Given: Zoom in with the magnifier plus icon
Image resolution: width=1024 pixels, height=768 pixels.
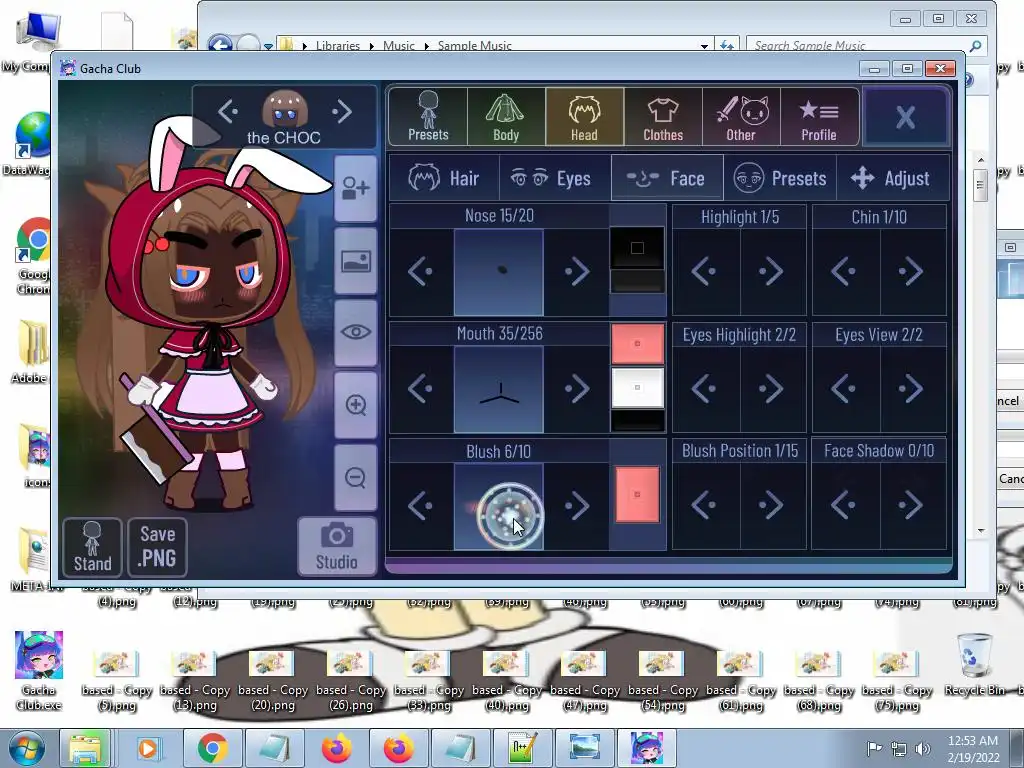Looking at the screenshot, I should click(x=356, y=405).
